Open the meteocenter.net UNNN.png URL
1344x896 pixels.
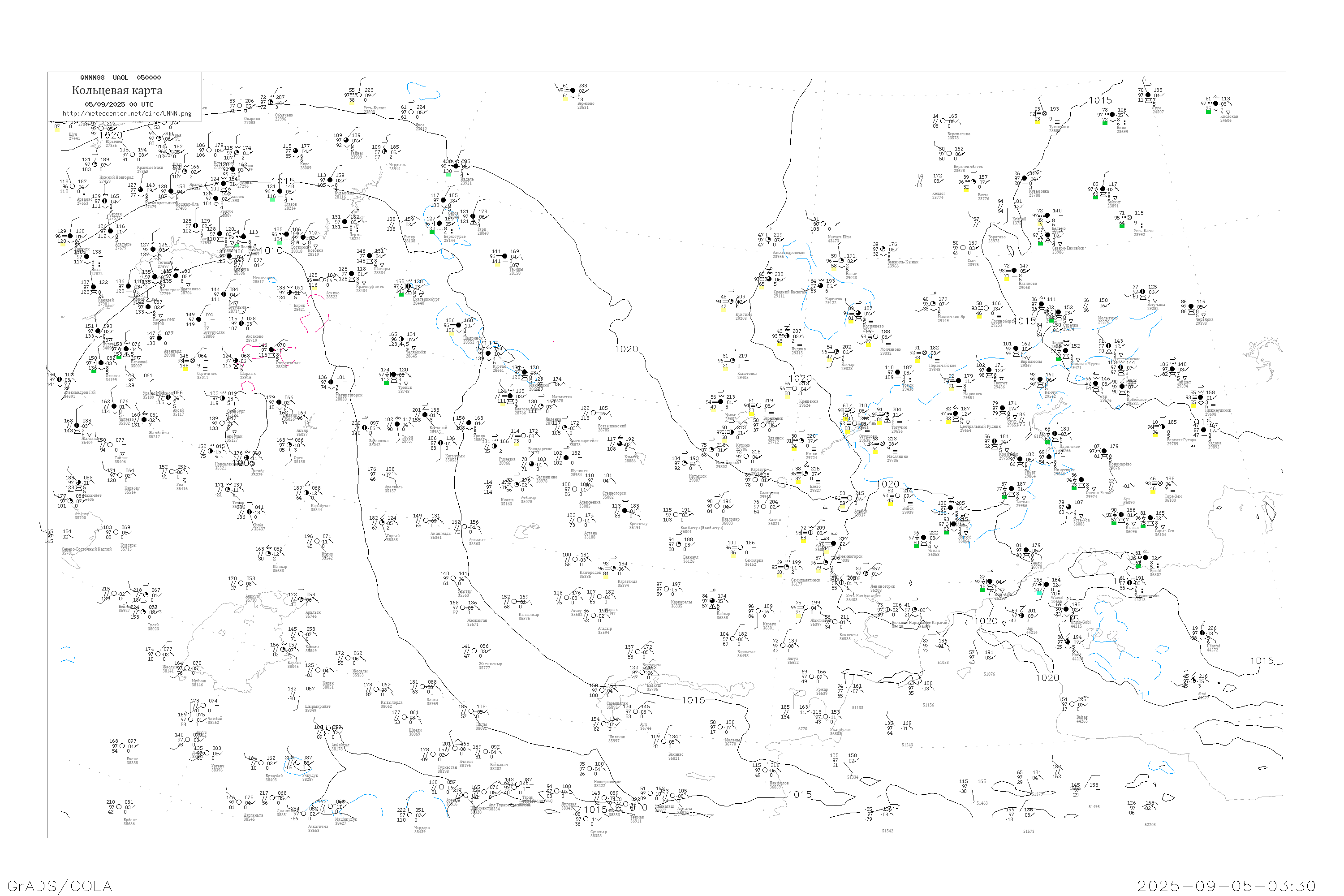click(126, 113)
